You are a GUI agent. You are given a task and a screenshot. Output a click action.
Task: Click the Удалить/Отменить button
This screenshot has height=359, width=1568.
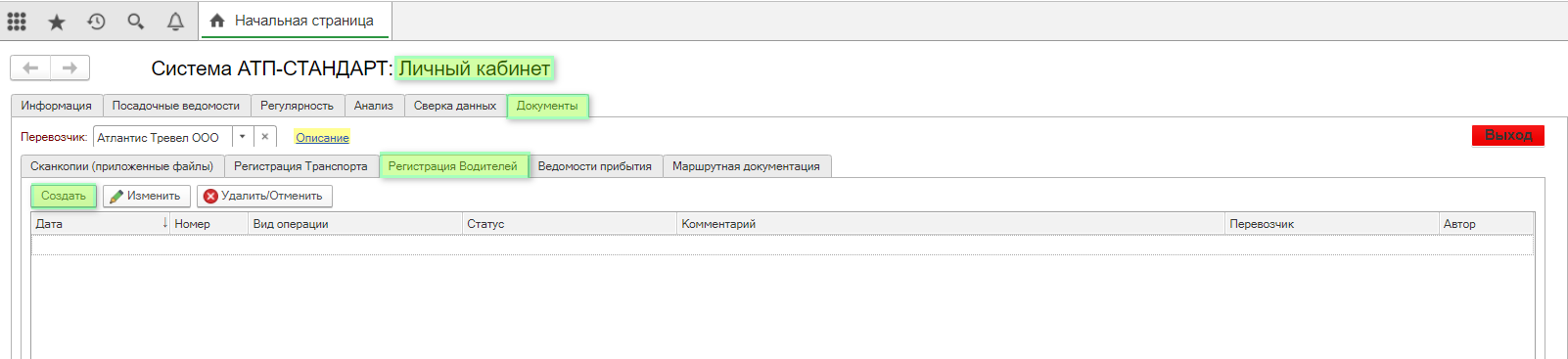click(x=264, y=196)
